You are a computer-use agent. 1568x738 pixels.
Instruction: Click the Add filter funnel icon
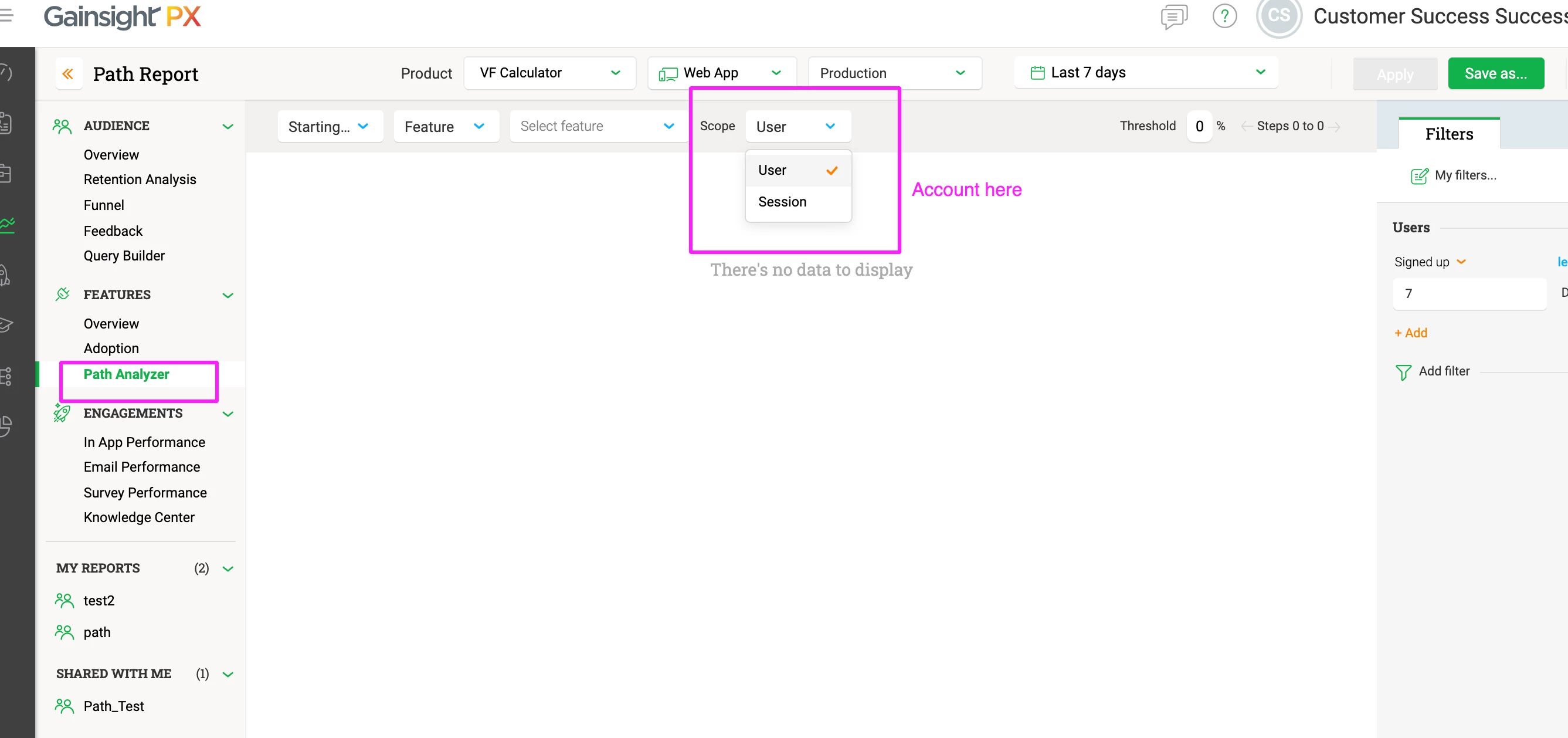[1403, 371]
